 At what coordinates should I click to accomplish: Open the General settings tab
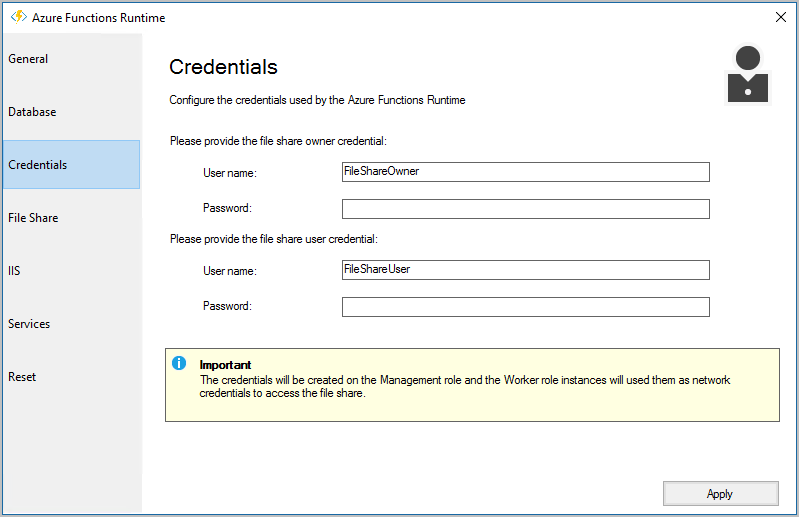tap(71, 59)
